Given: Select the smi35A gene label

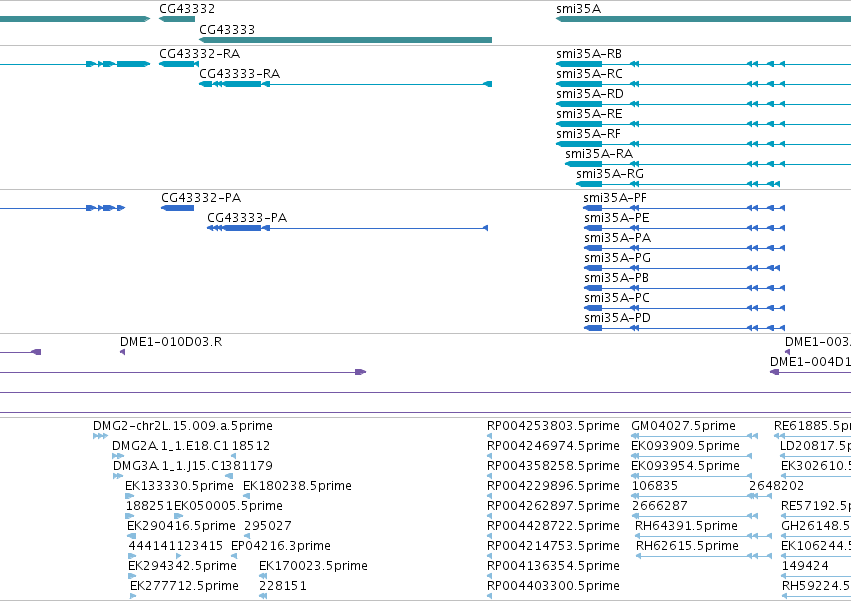Looking at the screenshot, I should tap(579, 9).
